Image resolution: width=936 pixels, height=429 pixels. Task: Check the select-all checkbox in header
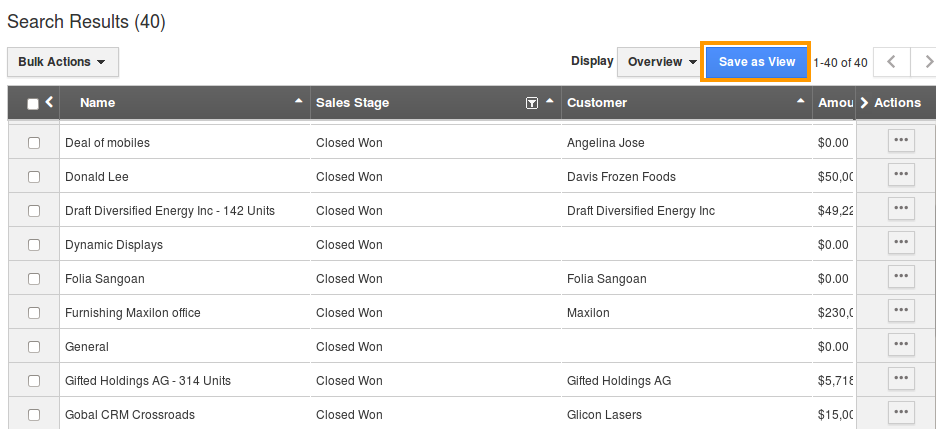[x=33, y=103]
